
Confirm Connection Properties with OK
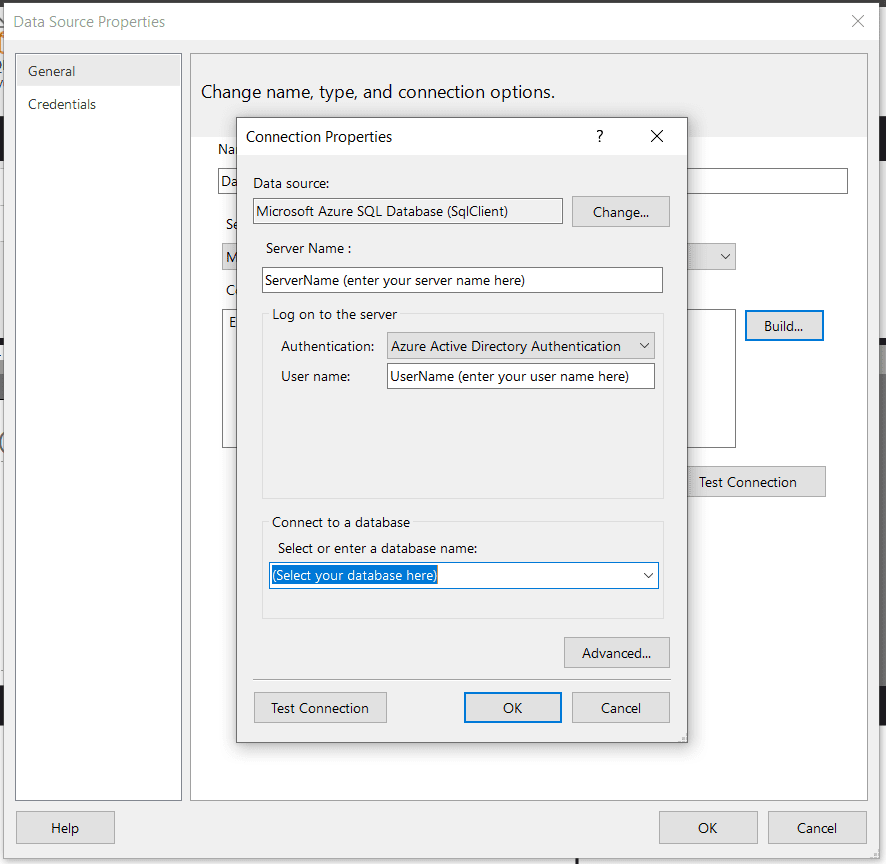(x=513, y=708)
